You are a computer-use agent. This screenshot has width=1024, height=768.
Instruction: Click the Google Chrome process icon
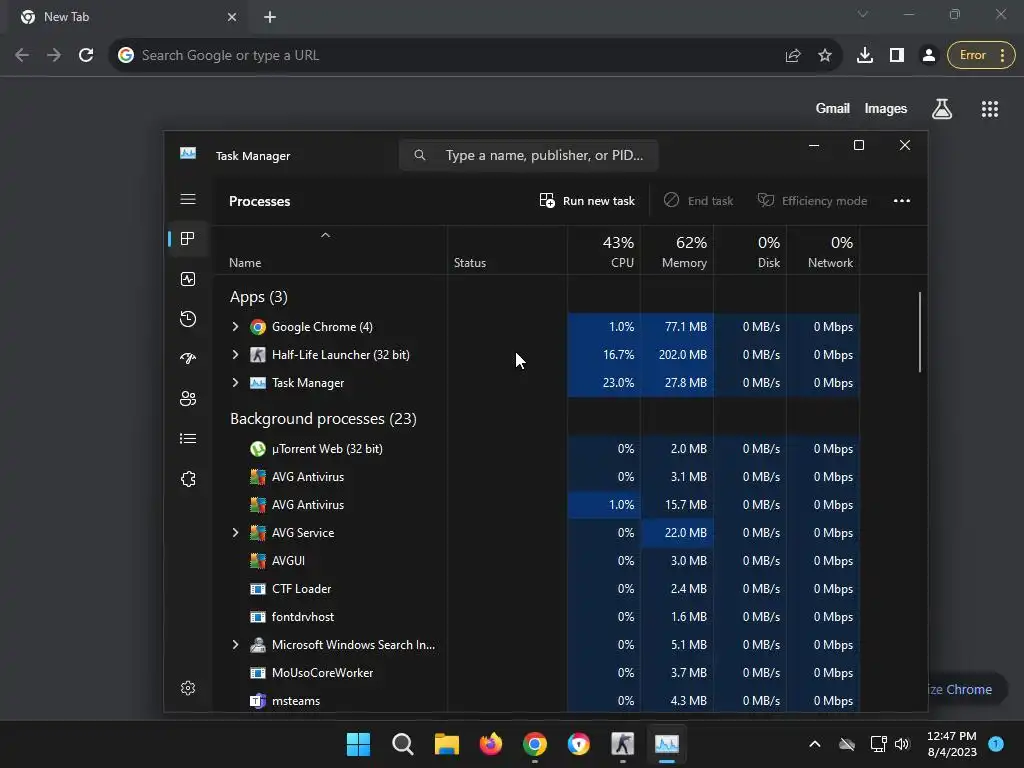click(x=258, y=327)
